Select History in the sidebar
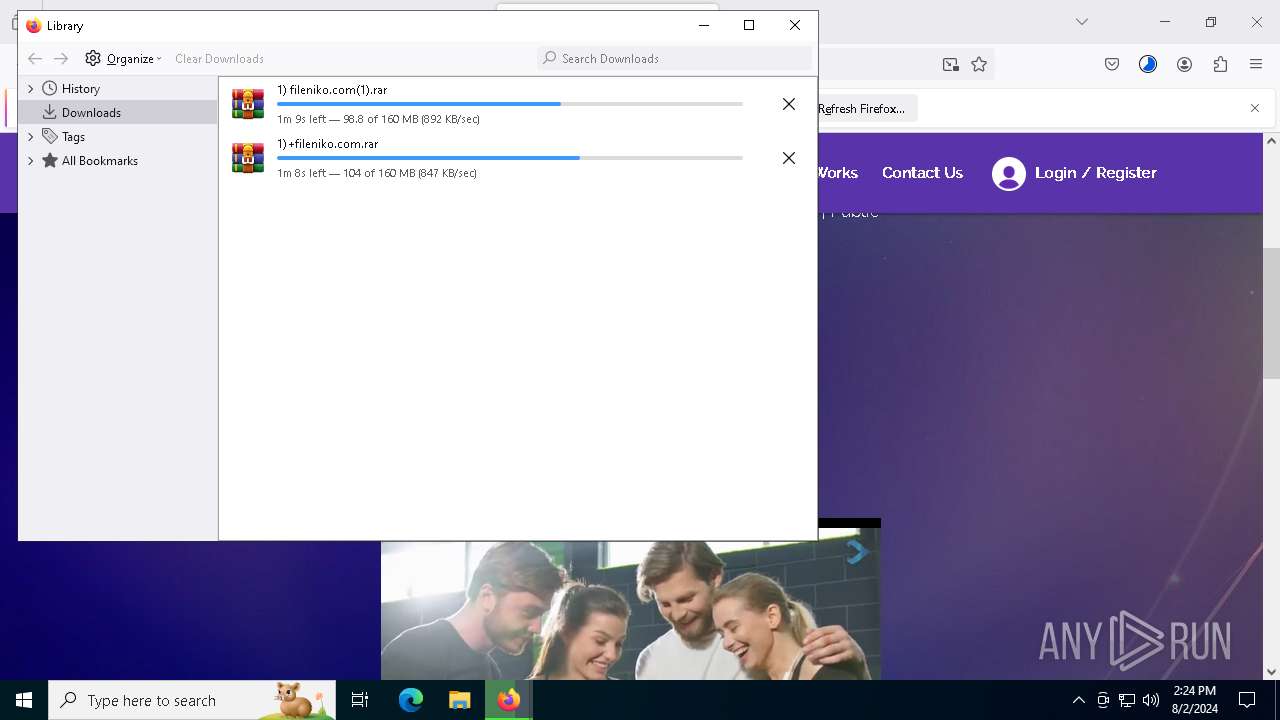This screenshot has height=720, width=1280. click(80, 89)
